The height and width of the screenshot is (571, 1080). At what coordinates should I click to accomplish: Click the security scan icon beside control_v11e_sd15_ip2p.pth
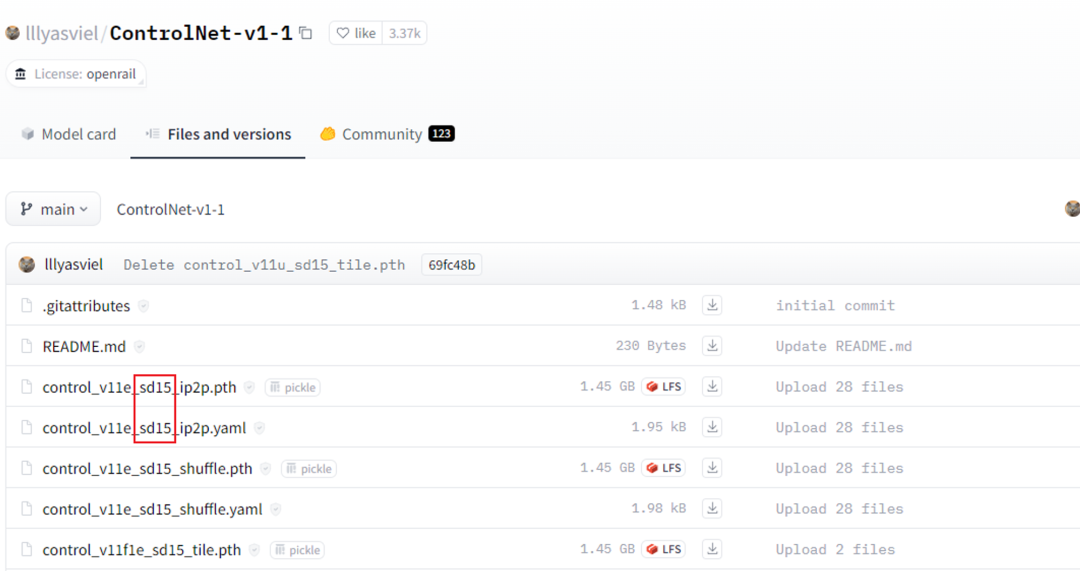tap(249, 387)
